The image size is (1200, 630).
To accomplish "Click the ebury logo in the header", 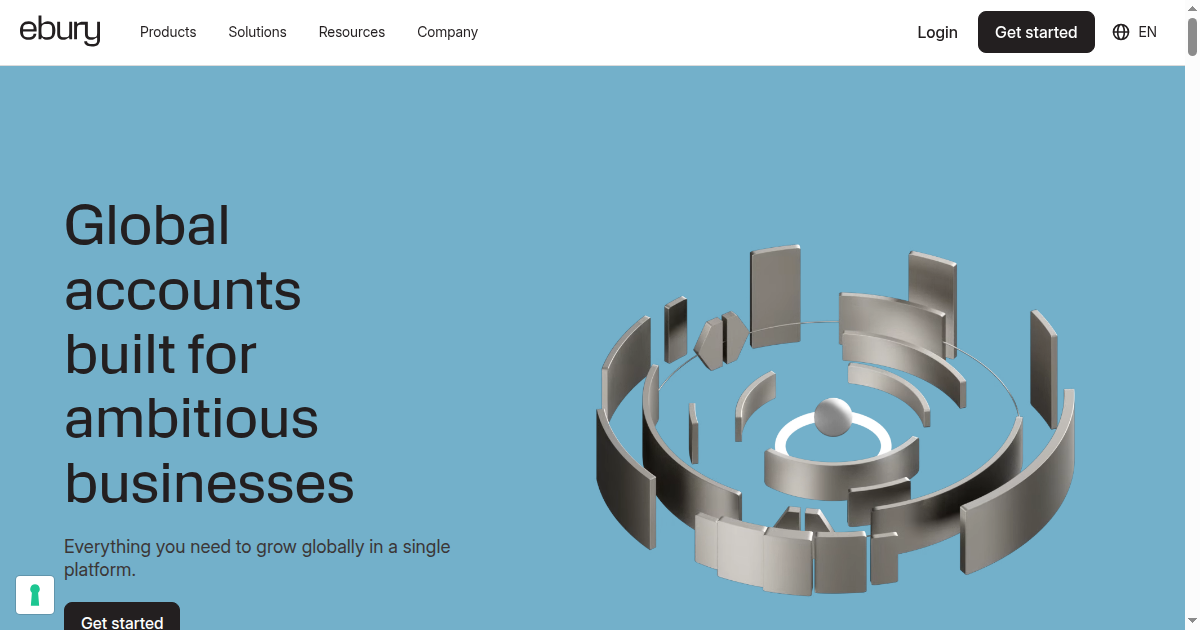I will 60,32.
